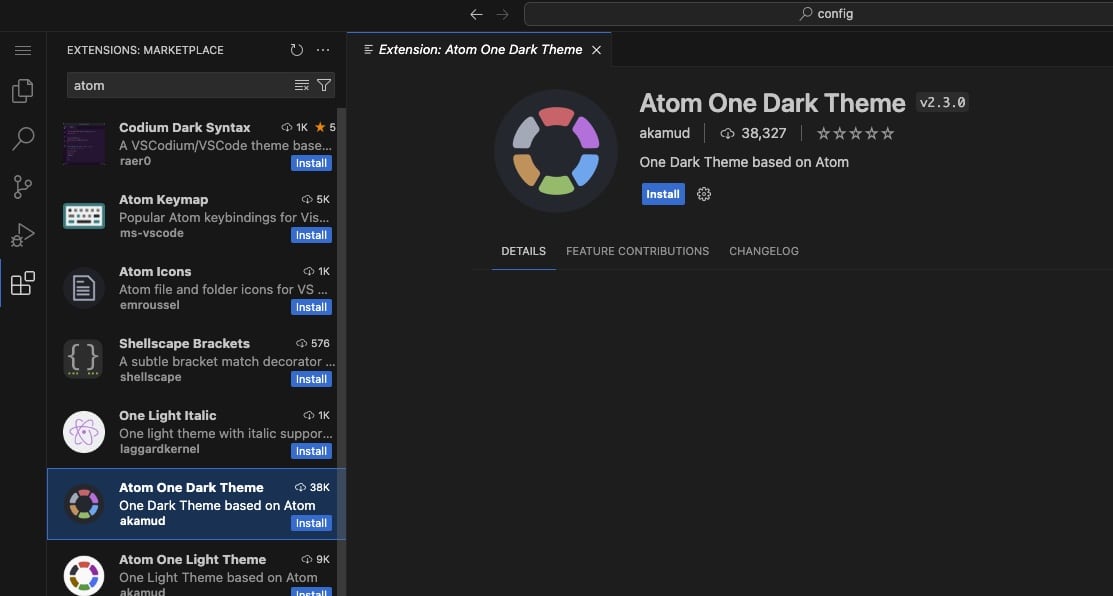Click the akamud publisher link in details

[x=664, y=133]
